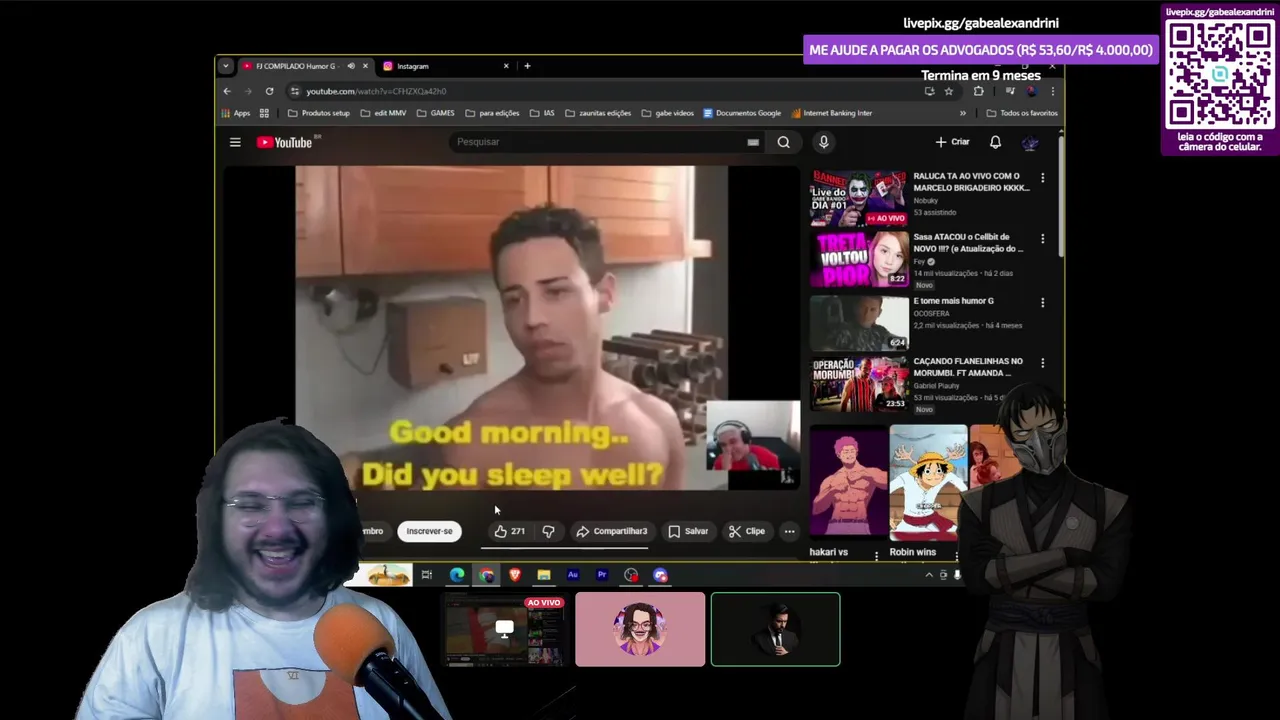
Task: Select the suited man participant tile
Action: point(775,629)
